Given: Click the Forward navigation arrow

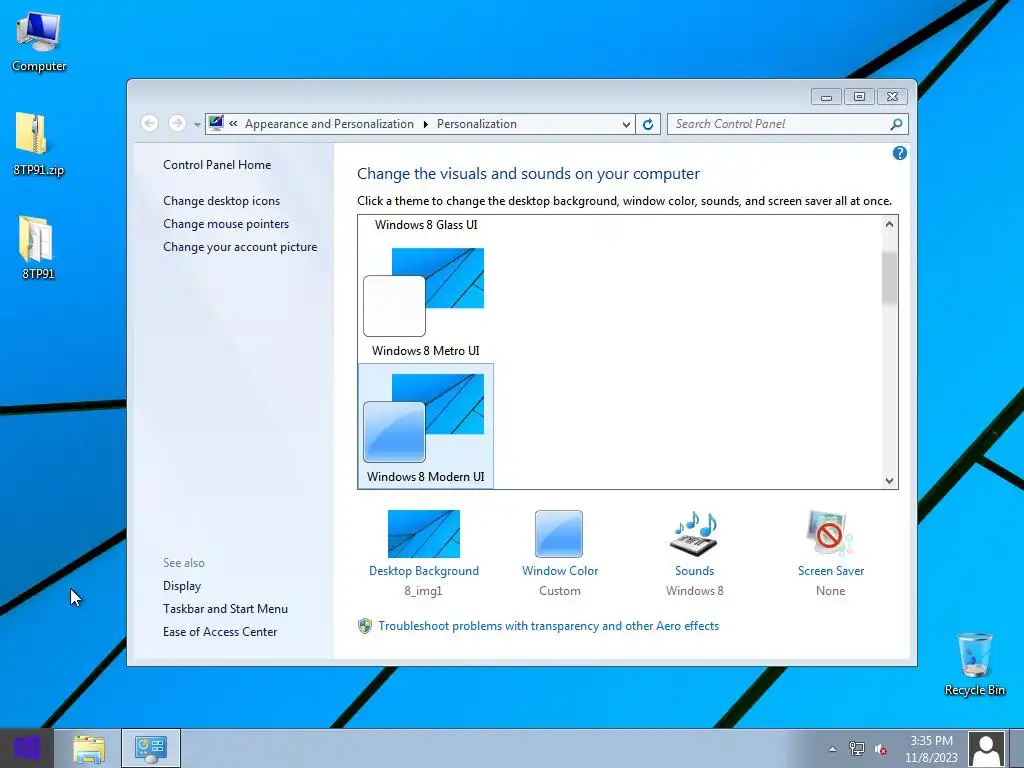Looking at the screenshot, I should pos(177,123).
